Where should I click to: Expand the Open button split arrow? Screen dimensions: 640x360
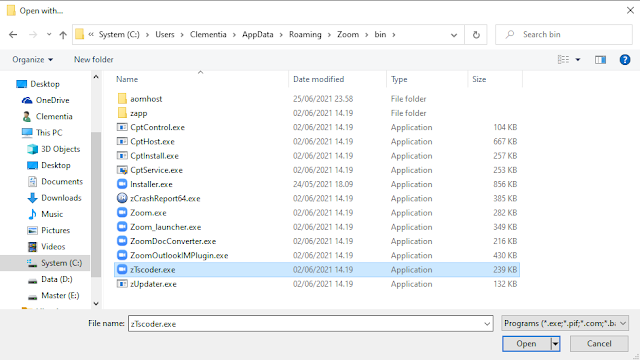coord(555,344)
